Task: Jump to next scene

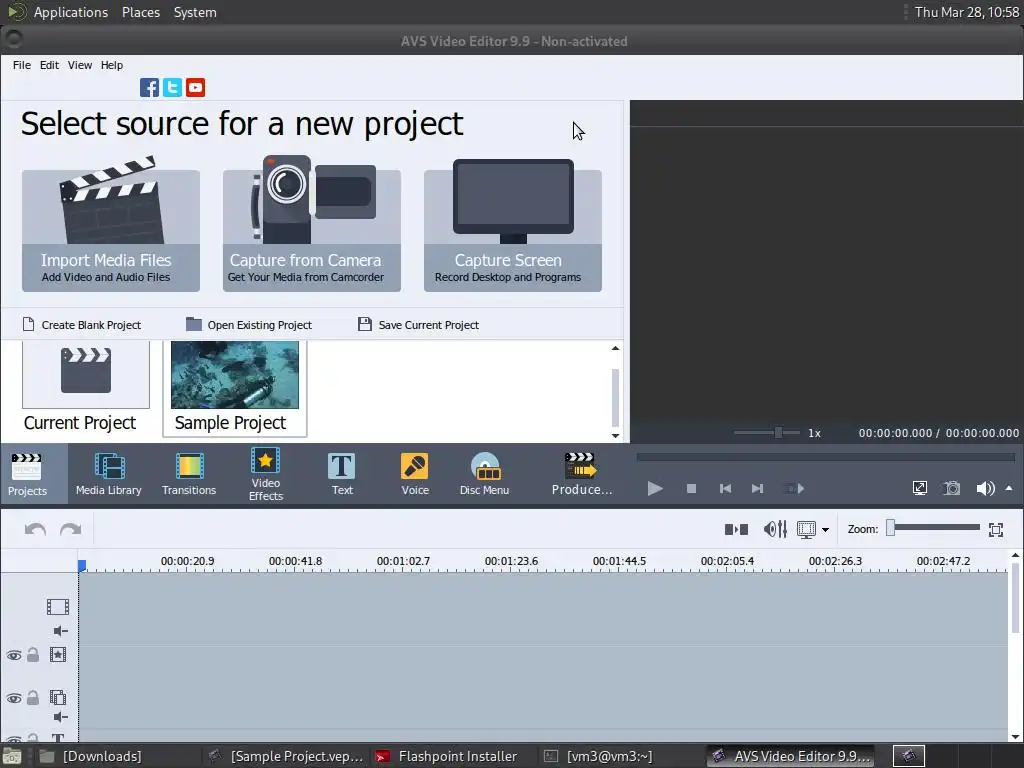Action: tap(794, 488)
